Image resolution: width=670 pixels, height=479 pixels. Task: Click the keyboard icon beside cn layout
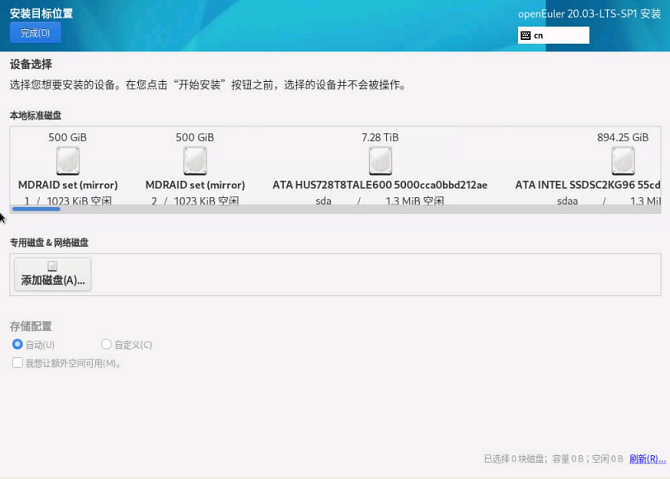525,35
